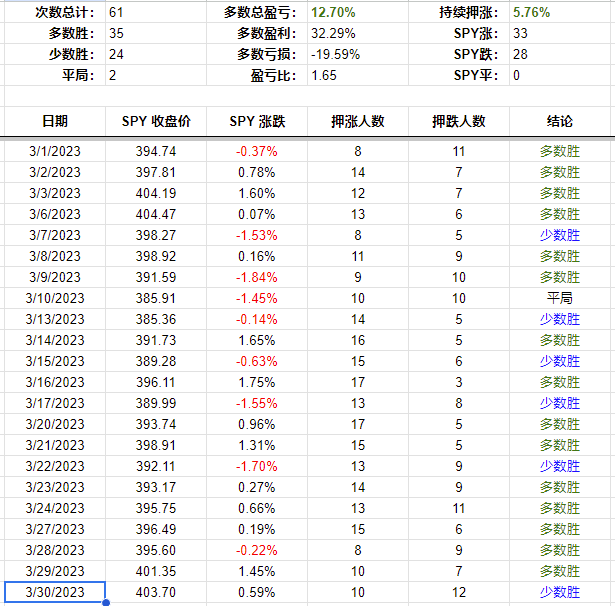
Task: Select the change cell -1.84%
Action: (257, 277)
